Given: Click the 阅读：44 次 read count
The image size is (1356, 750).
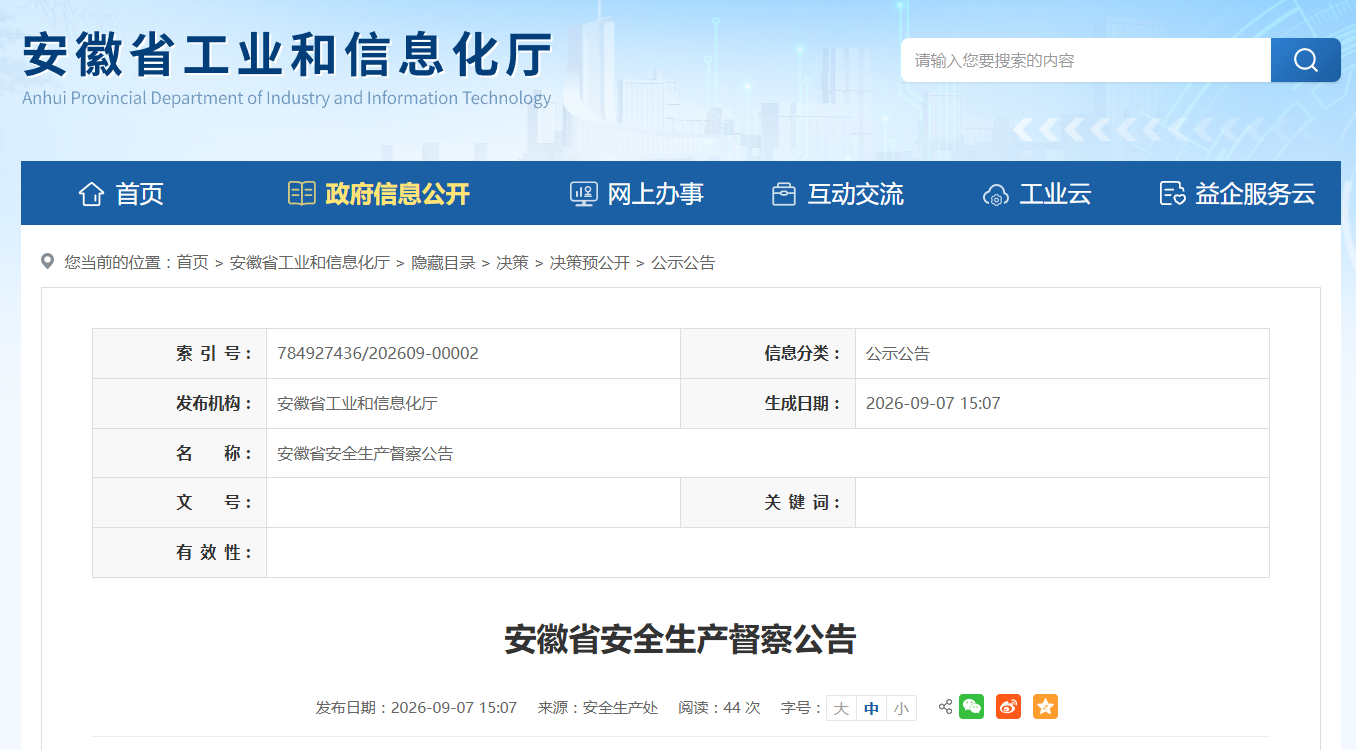Looking at the screenshot, I should 719,708.
